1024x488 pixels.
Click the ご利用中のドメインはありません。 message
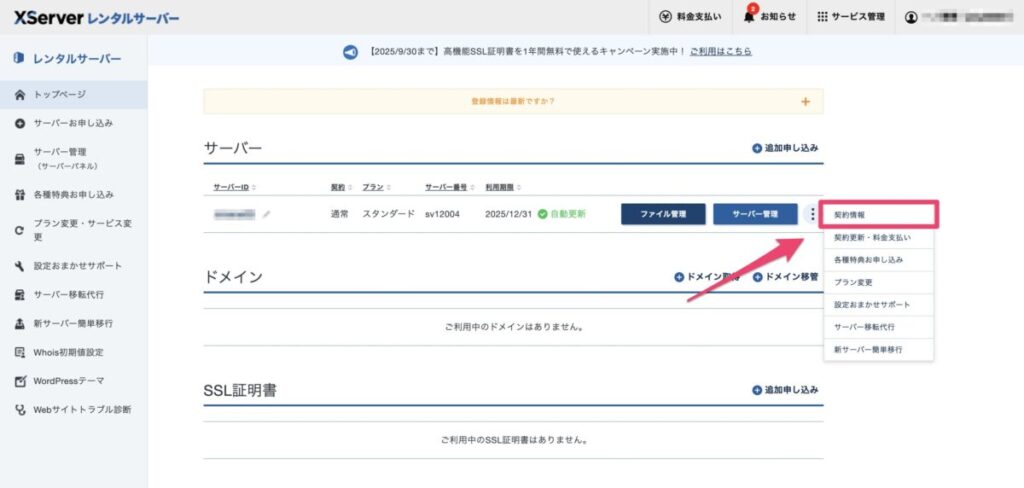513,327
